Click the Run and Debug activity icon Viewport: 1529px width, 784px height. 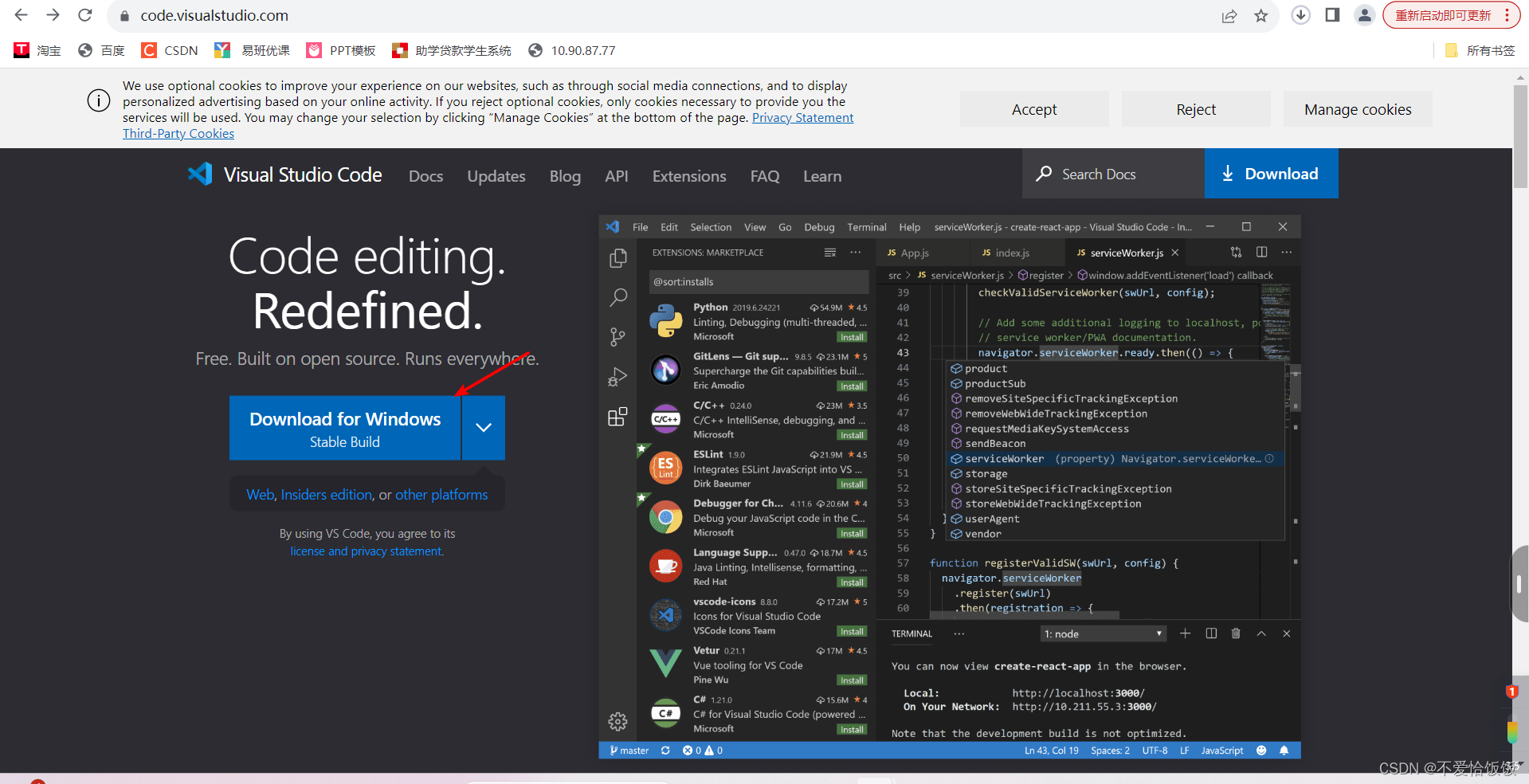tap(617, 377)
